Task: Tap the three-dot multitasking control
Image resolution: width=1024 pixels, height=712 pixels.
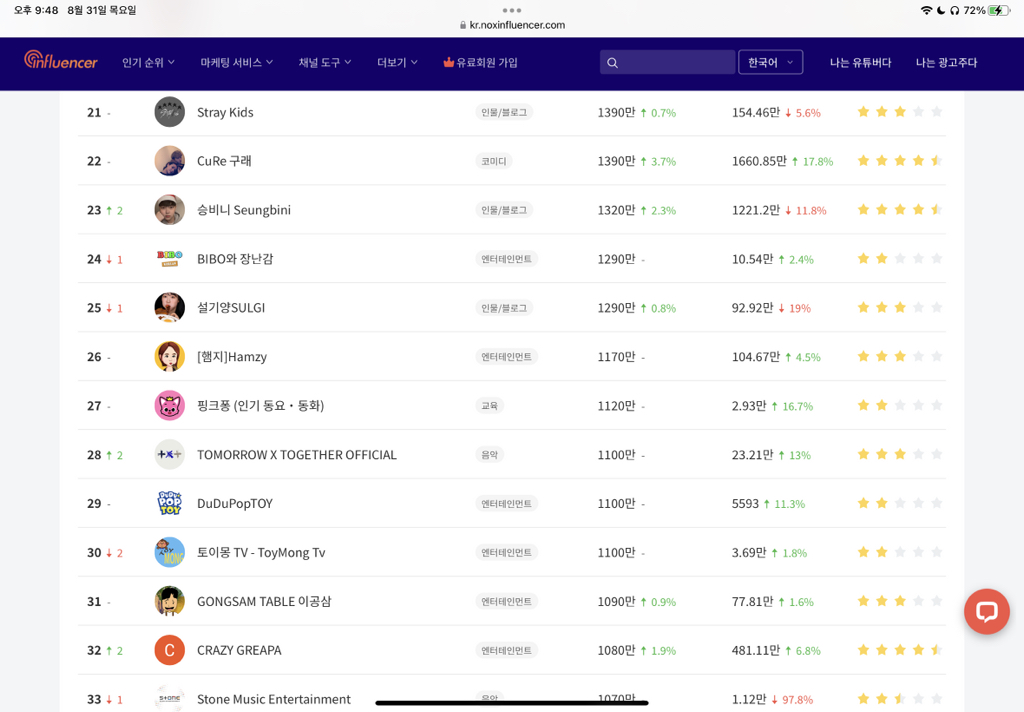Action: [512, 10]
